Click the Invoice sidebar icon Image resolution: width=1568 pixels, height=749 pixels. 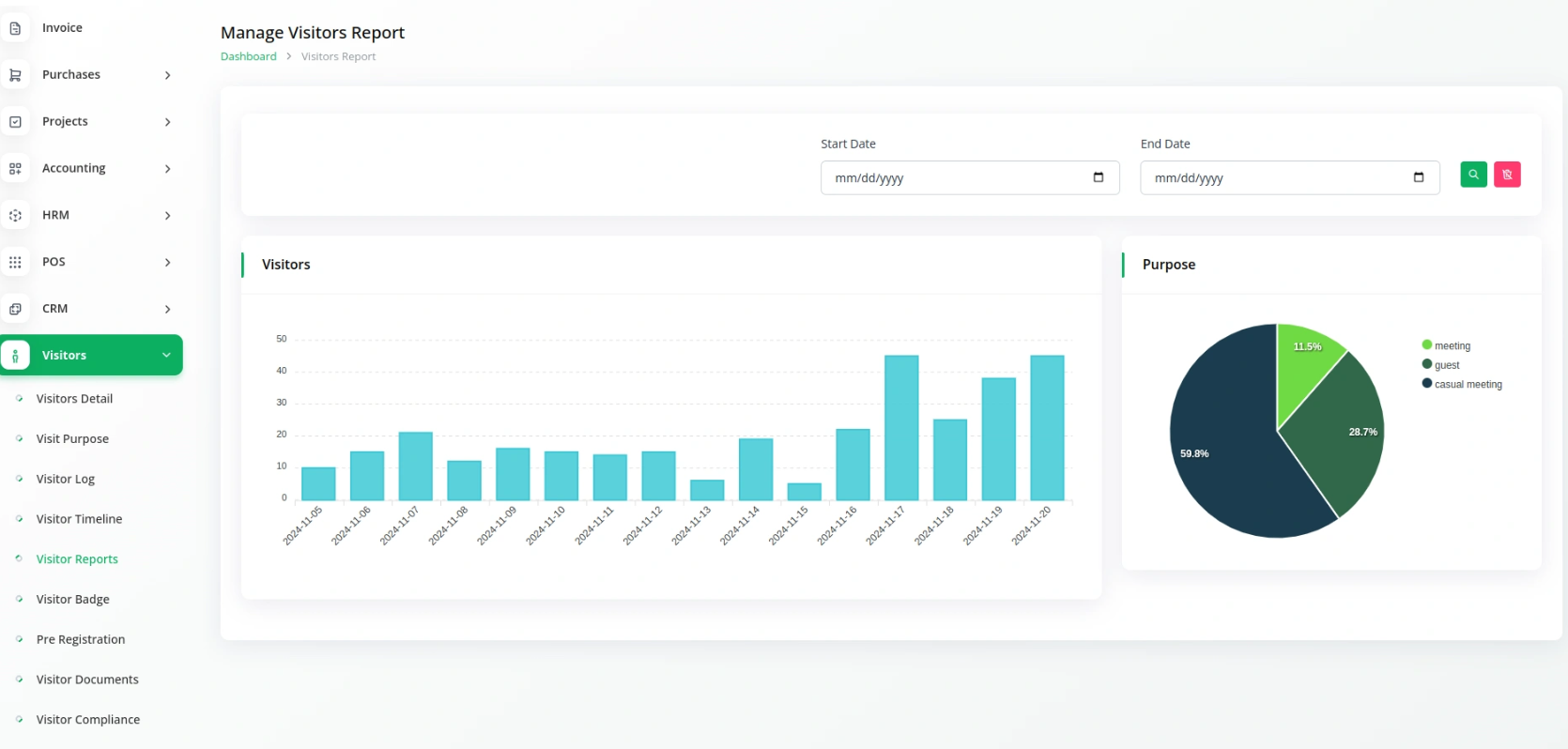pyautogui.click(x=15, y=28)
